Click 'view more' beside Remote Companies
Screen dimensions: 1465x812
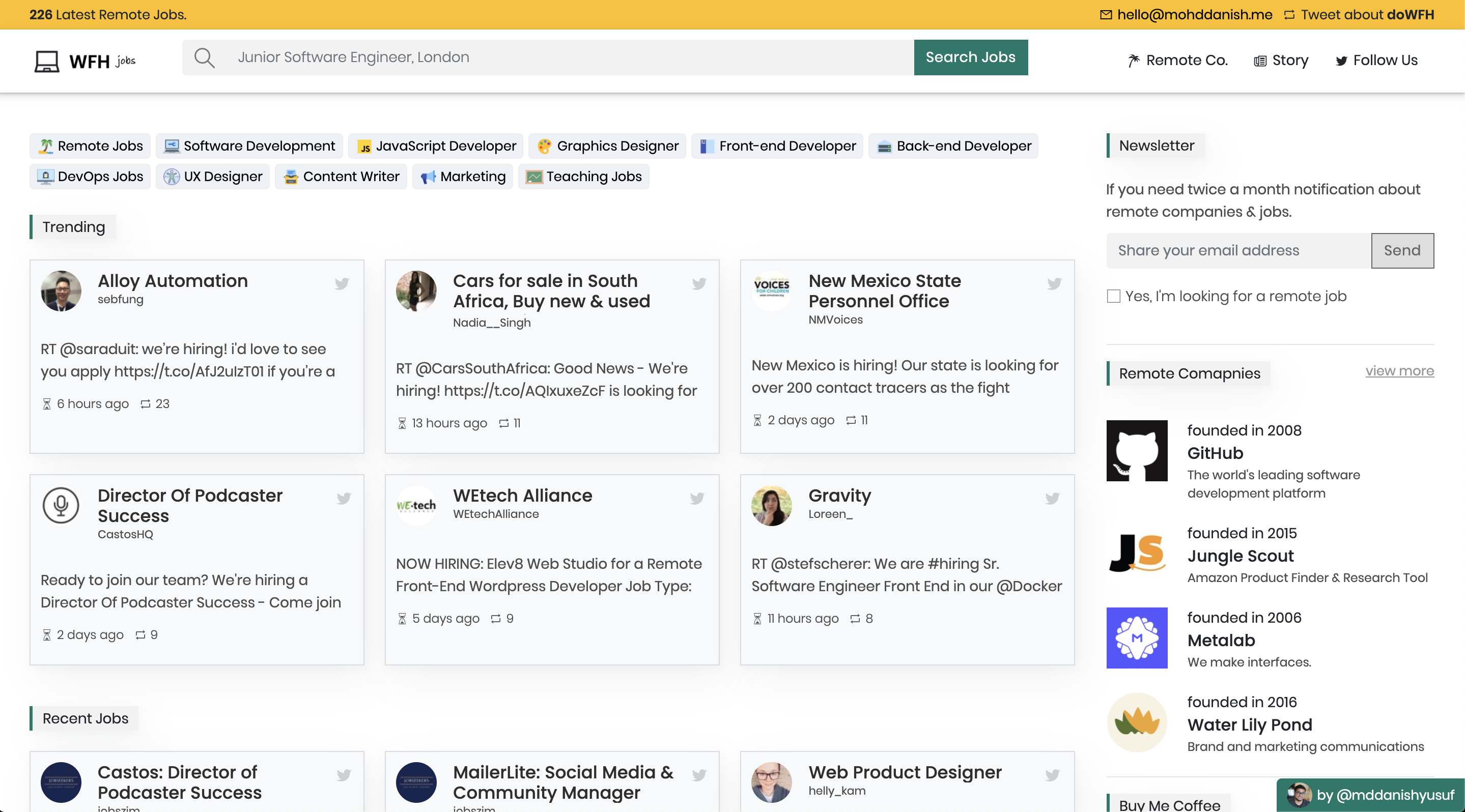[1400, 371]
